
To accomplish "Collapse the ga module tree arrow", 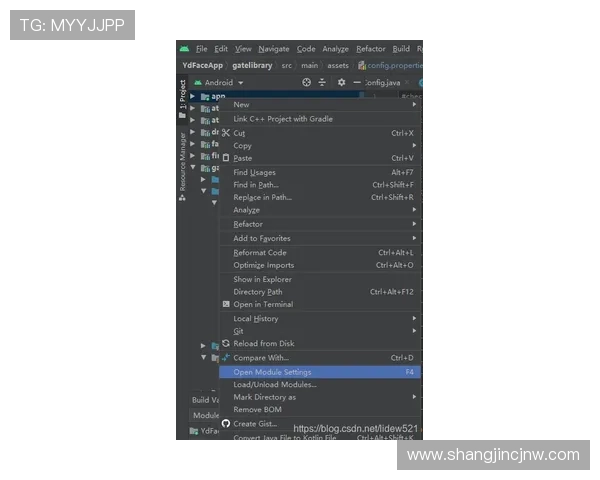I will [x=193, y=167].
